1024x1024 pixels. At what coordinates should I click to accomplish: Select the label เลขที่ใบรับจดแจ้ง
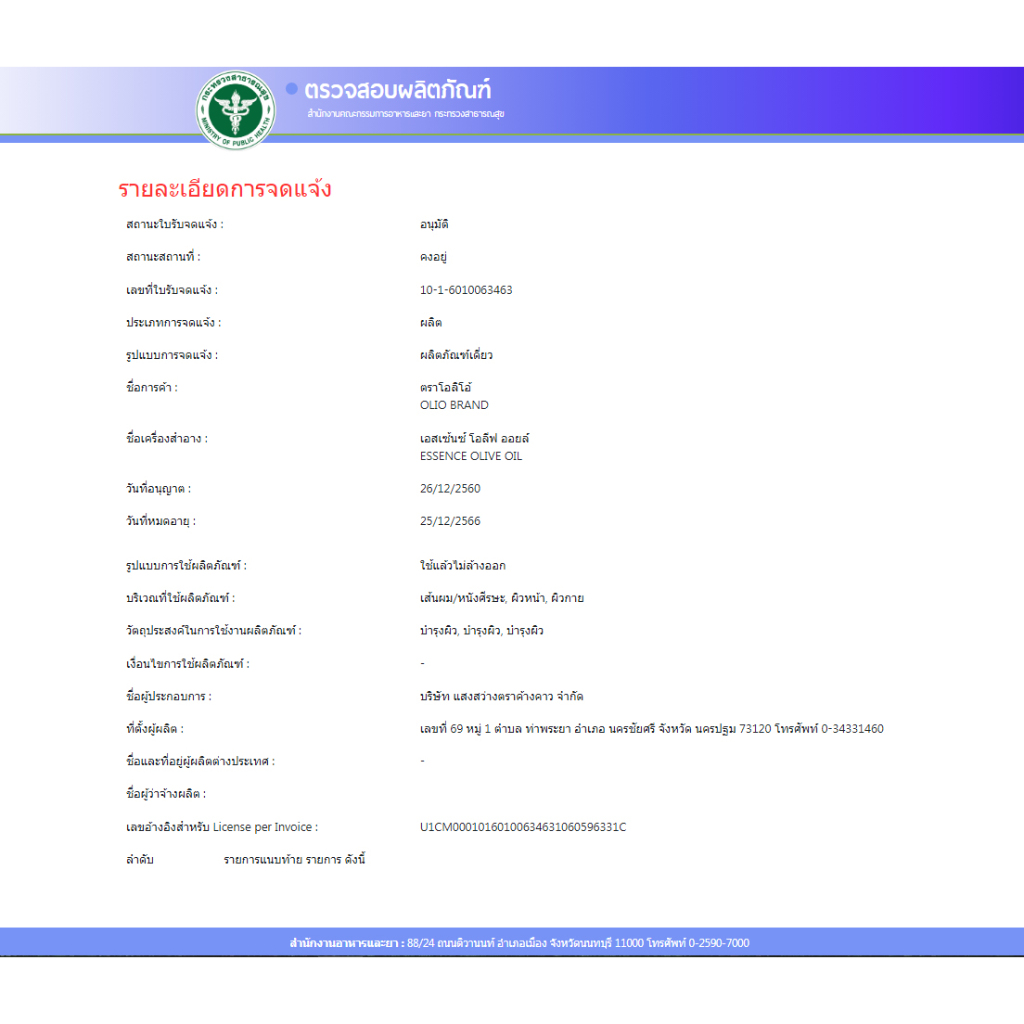pos(172,289)
